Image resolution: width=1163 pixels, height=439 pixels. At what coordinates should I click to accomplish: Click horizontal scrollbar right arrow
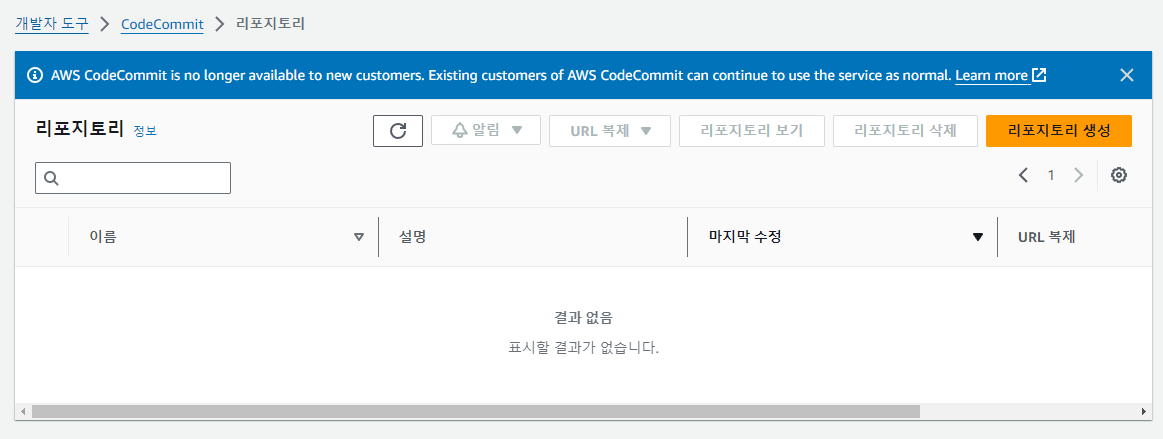coord(1143,412)
